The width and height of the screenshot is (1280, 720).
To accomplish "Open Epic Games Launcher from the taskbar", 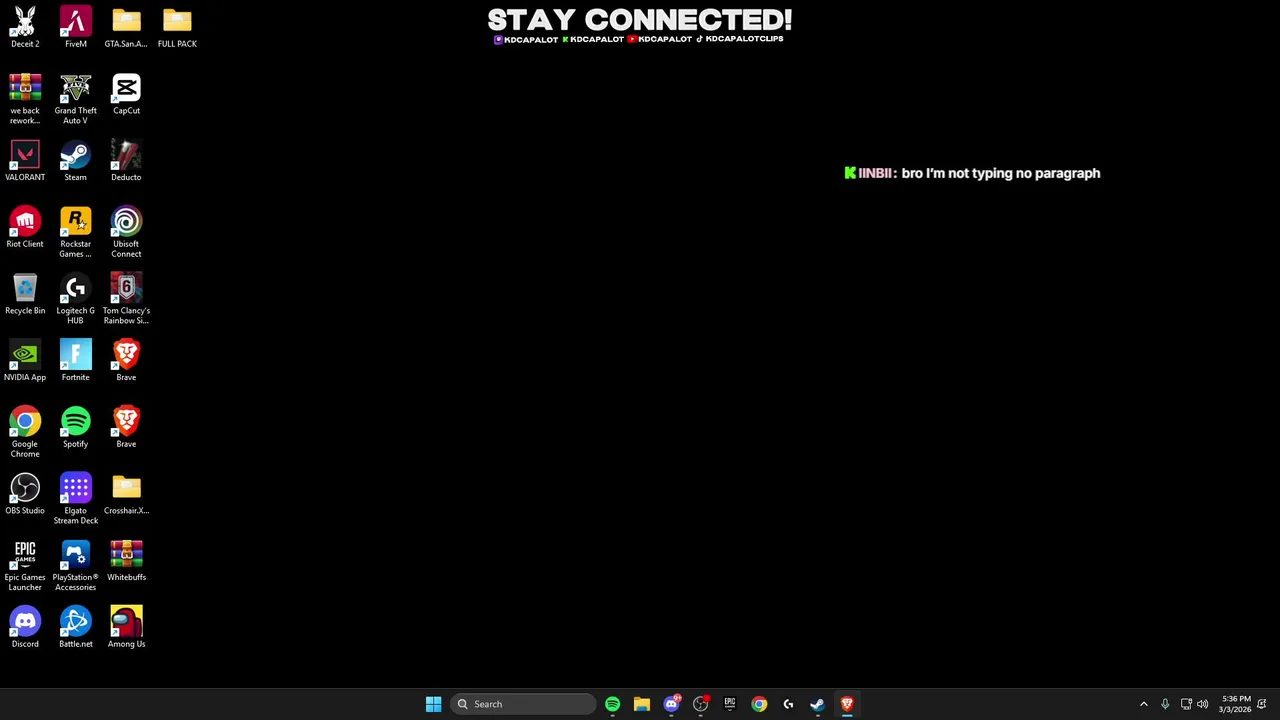I will [730, 704].
